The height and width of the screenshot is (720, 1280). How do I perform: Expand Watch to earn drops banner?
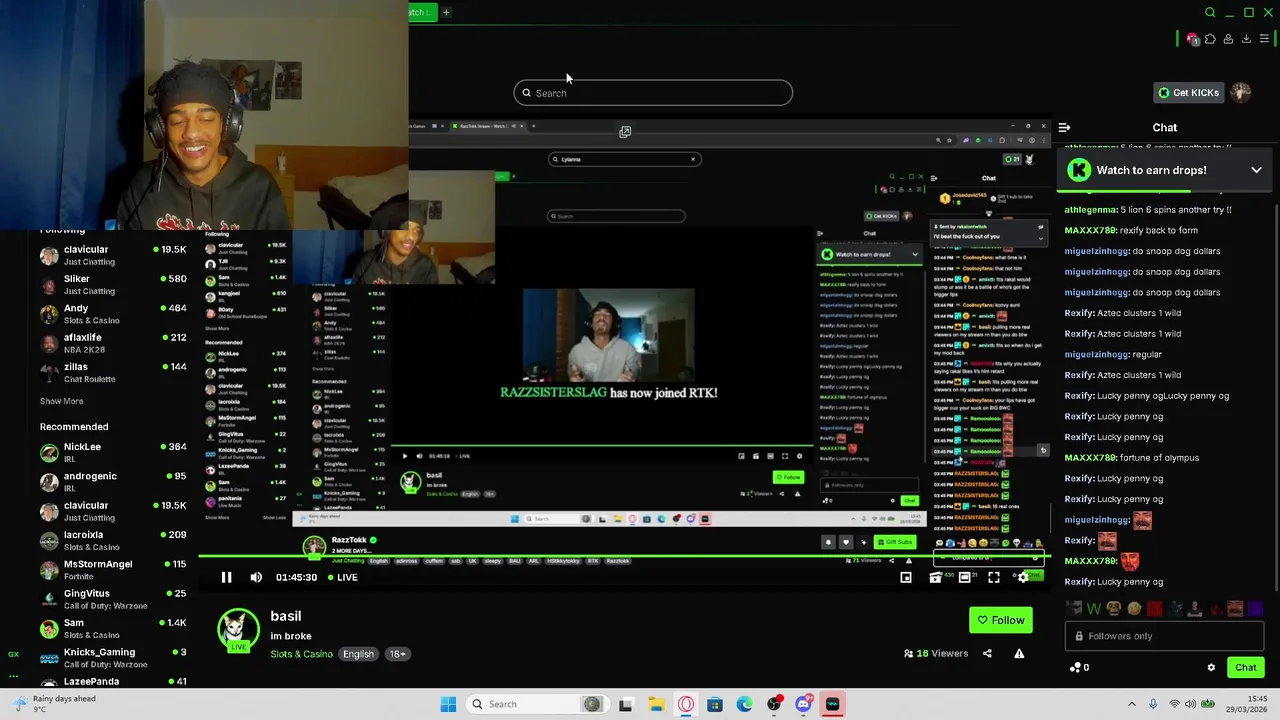tap(1256, 170)
